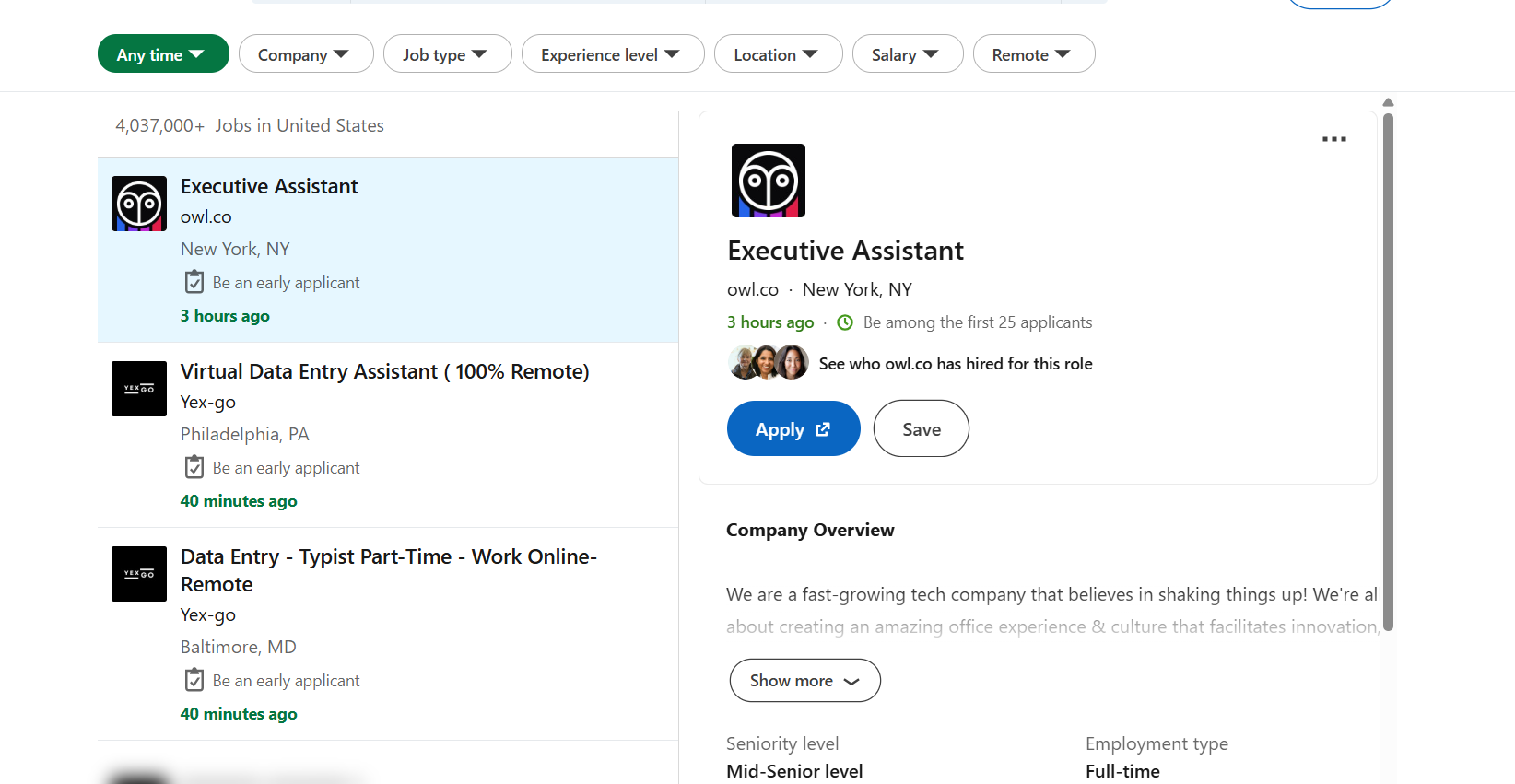Screen dimensions: 1515x784
Task: Apply to the Executive Assistant job
Action: click(x=793, y=428)
